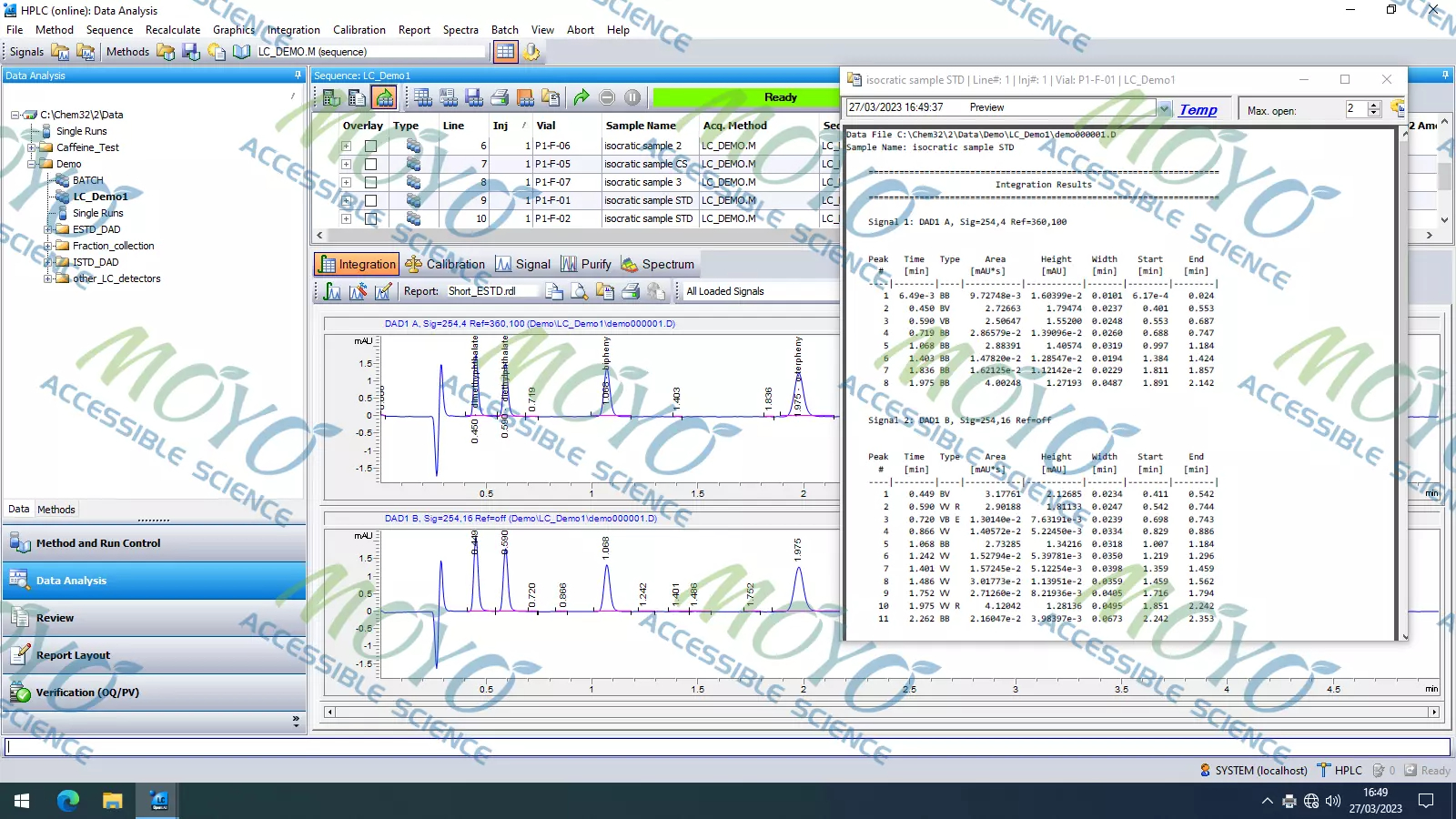The width and height of the screenshot is (1456, 819).
Task: Click the Temp link in preview window
Action: point(1198,109)
